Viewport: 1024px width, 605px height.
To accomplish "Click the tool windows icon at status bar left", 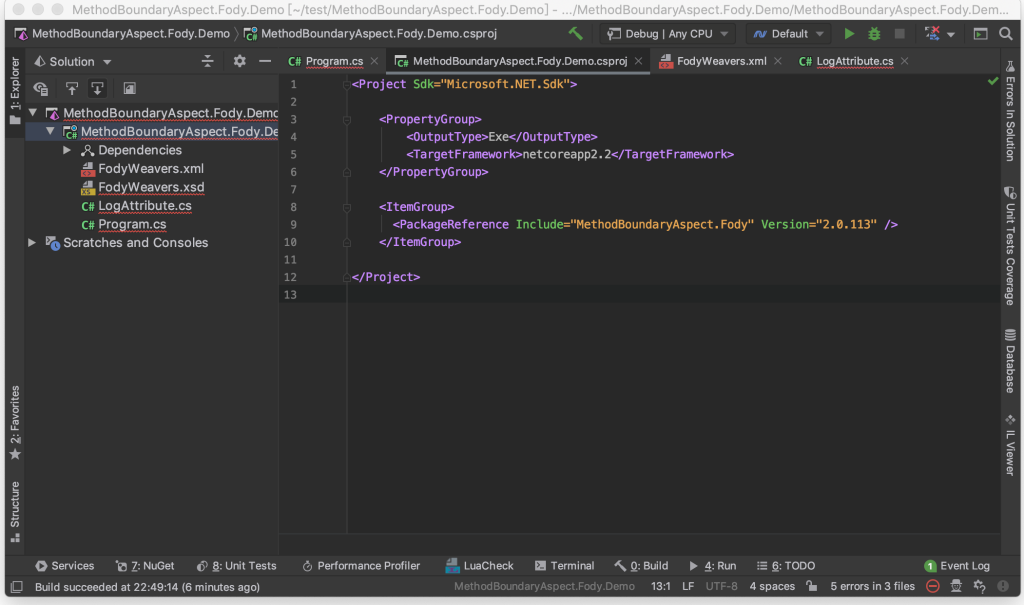I will (17, 587).
